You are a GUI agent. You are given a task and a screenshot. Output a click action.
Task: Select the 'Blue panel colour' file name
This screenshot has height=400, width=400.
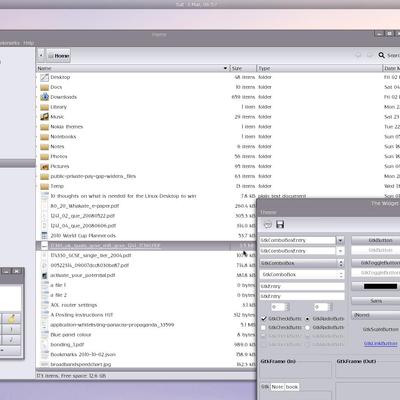click(71, 335)
